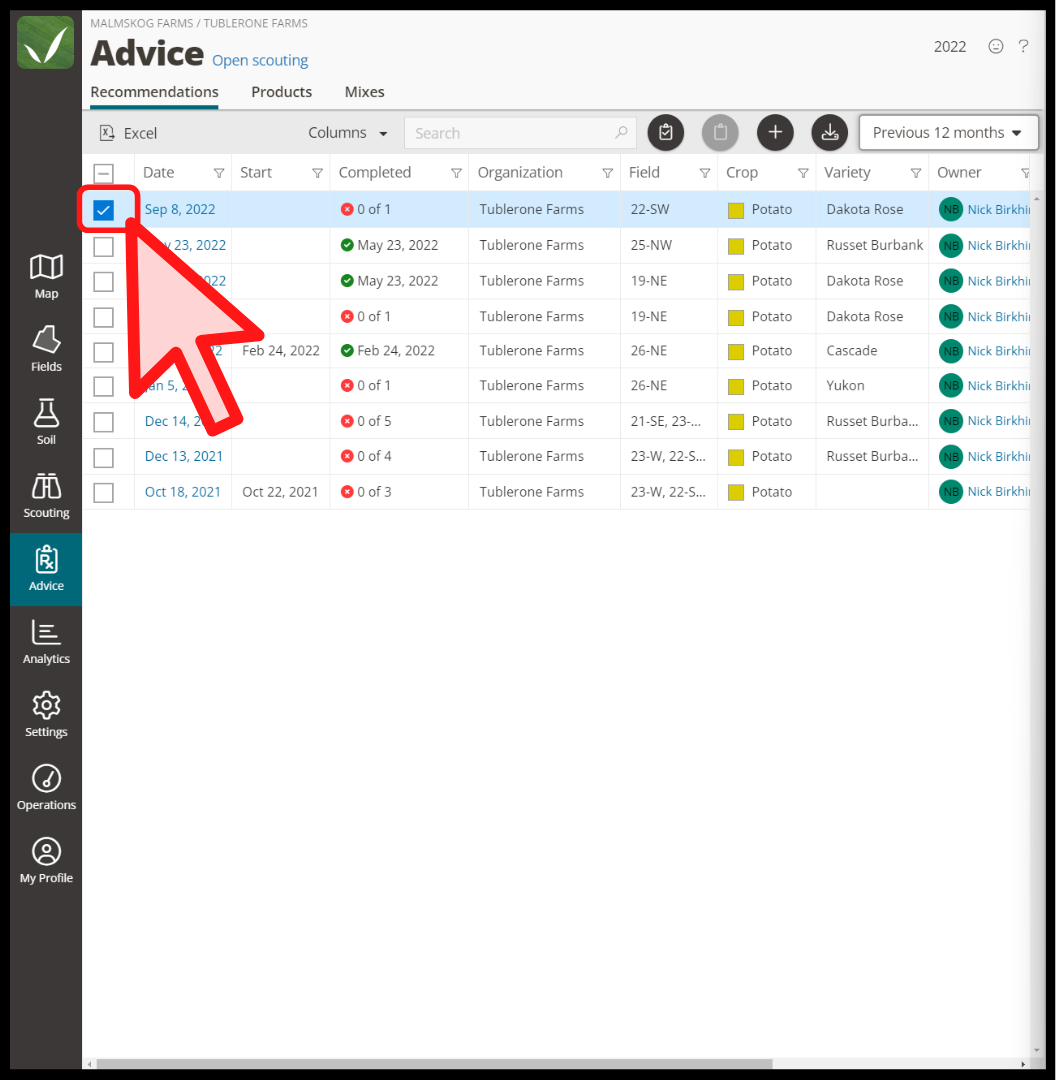Open the Oct 18, 2021 recommendation

pos(183,492)
